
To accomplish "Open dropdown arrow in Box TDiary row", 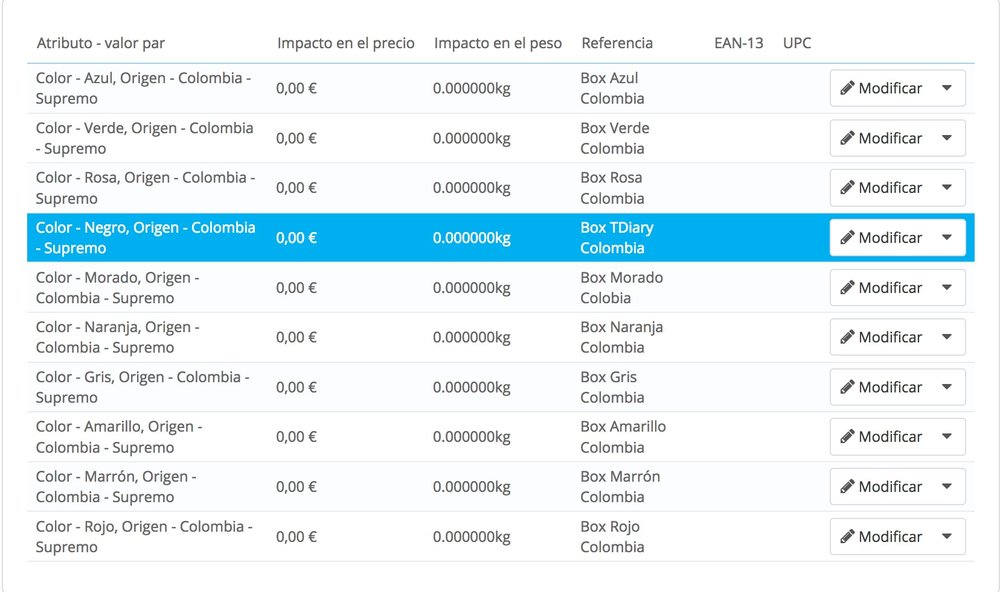I will click(x=947, y=237).
